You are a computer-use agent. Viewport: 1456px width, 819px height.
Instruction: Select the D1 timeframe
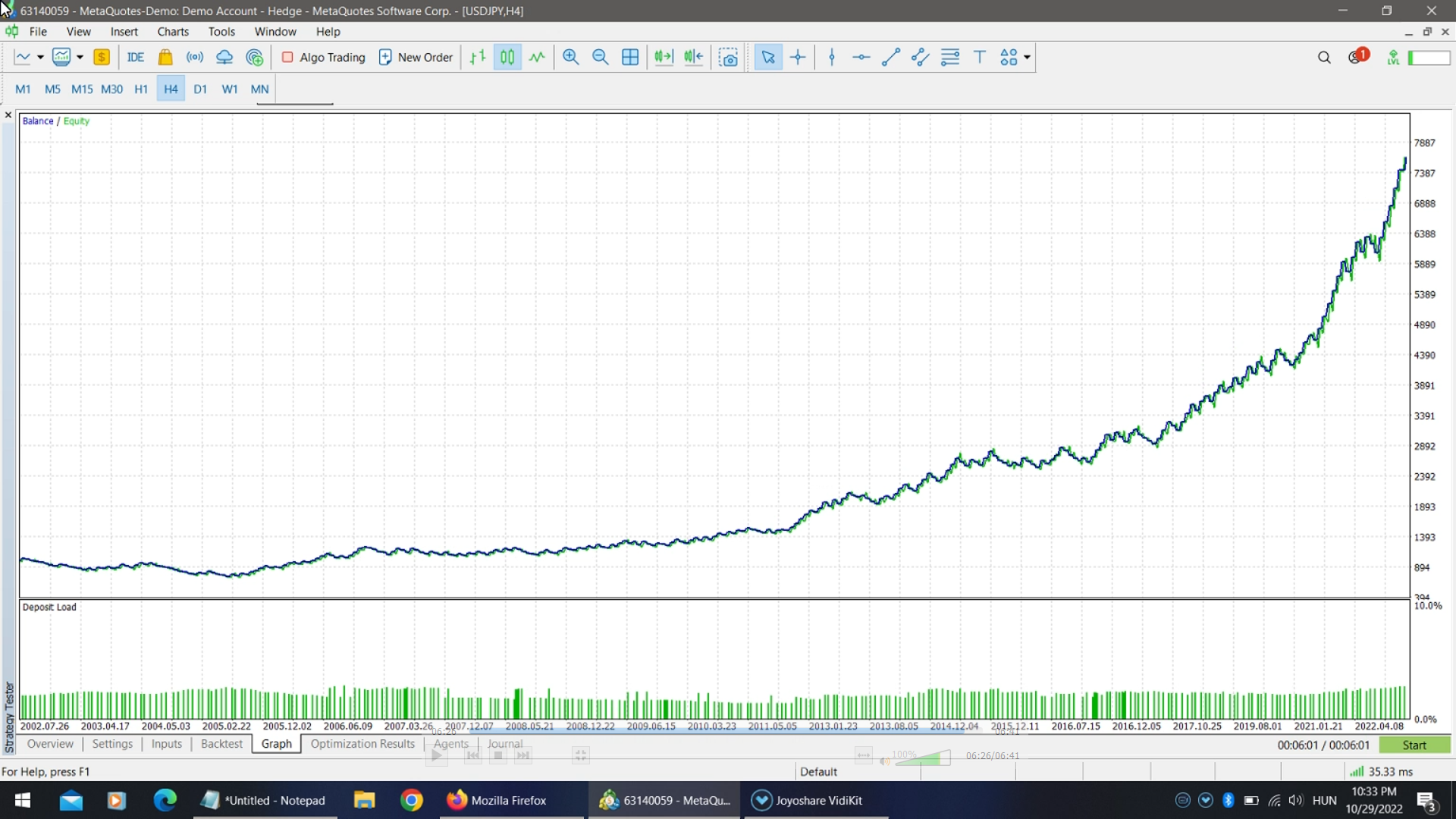(x=200, y=89)
